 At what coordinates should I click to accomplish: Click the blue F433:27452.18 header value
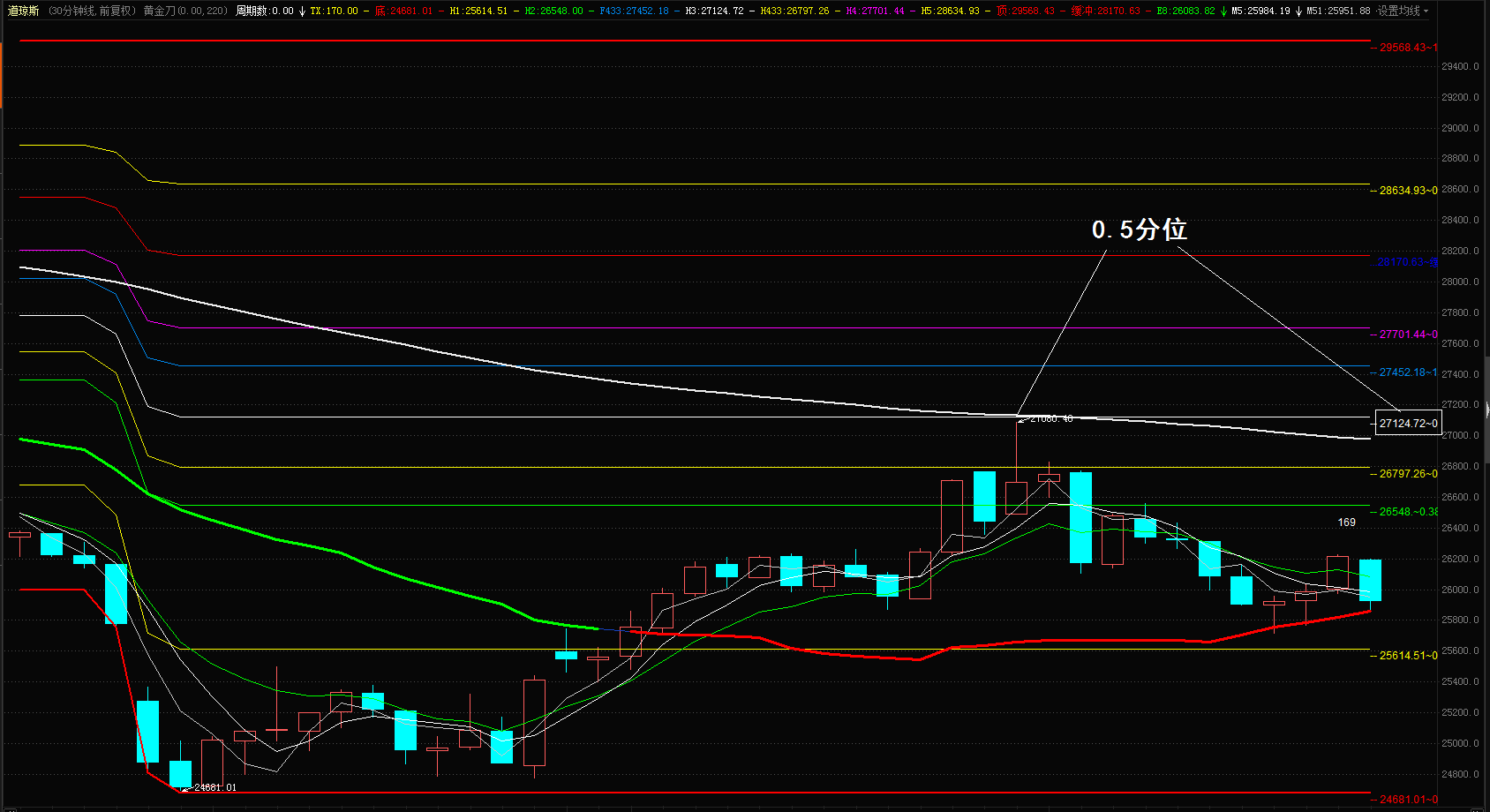634,11
